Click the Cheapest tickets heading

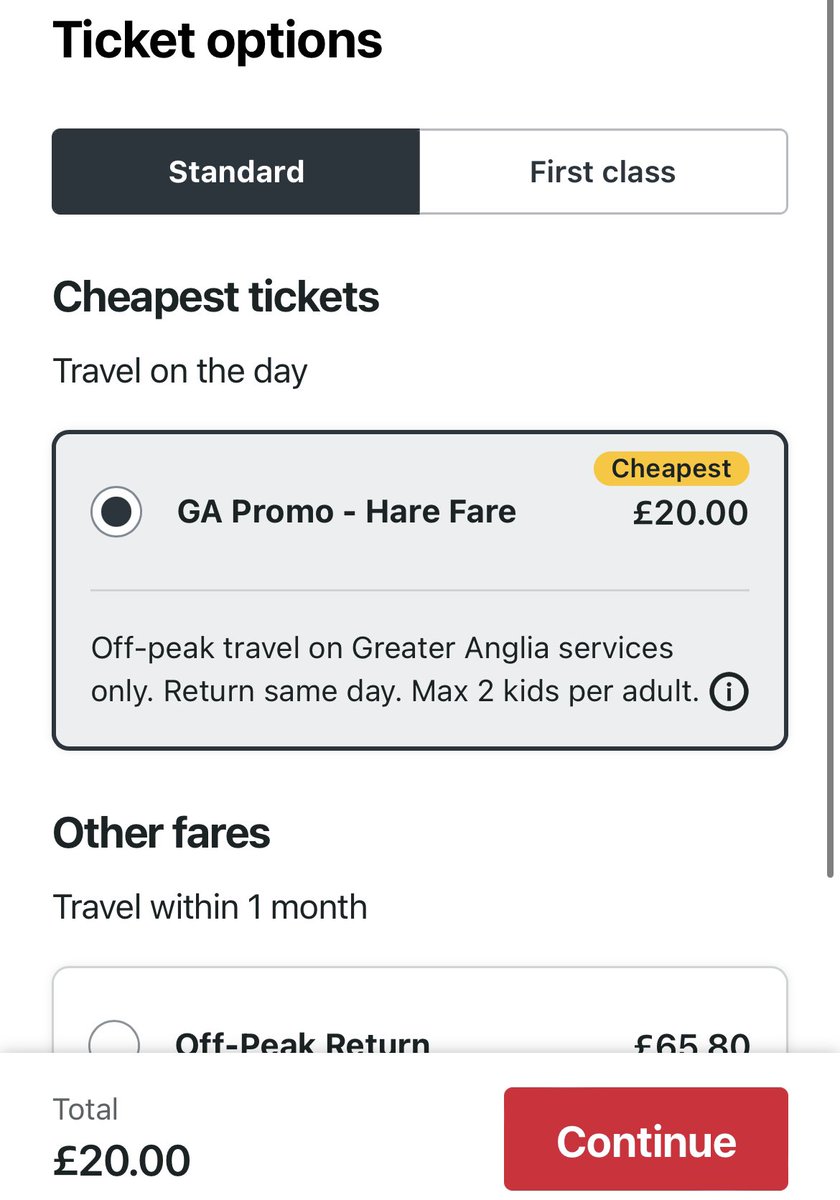tap(216, 298)
